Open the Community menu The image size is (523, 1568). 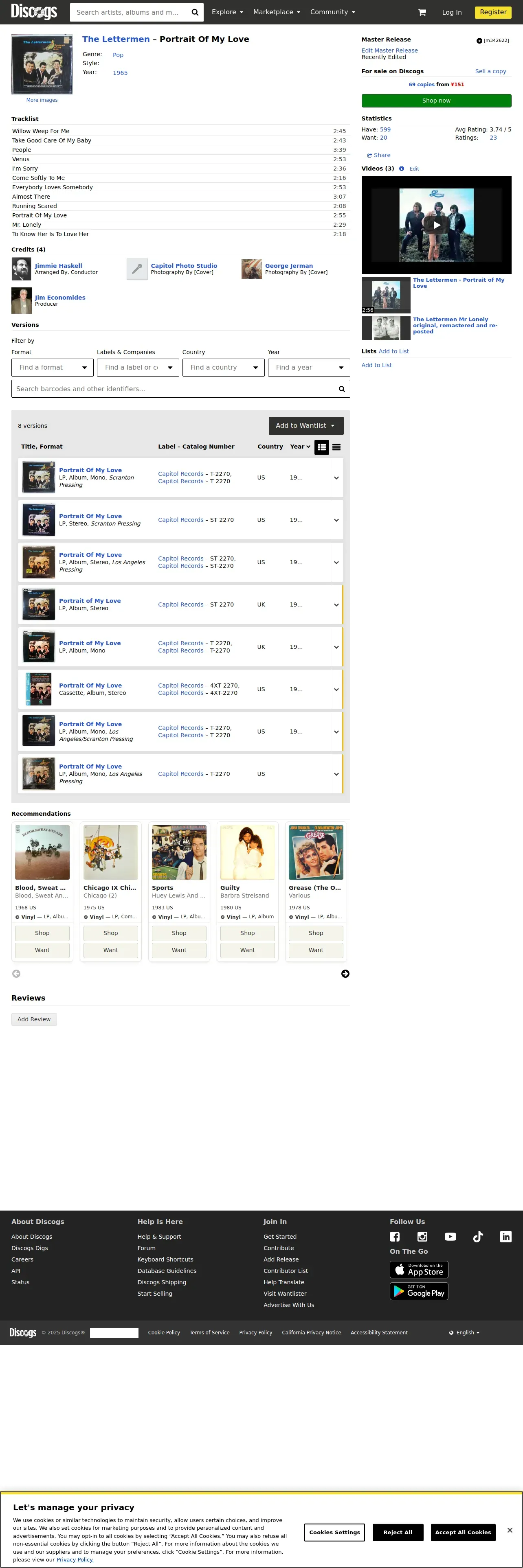pos(332,12)
